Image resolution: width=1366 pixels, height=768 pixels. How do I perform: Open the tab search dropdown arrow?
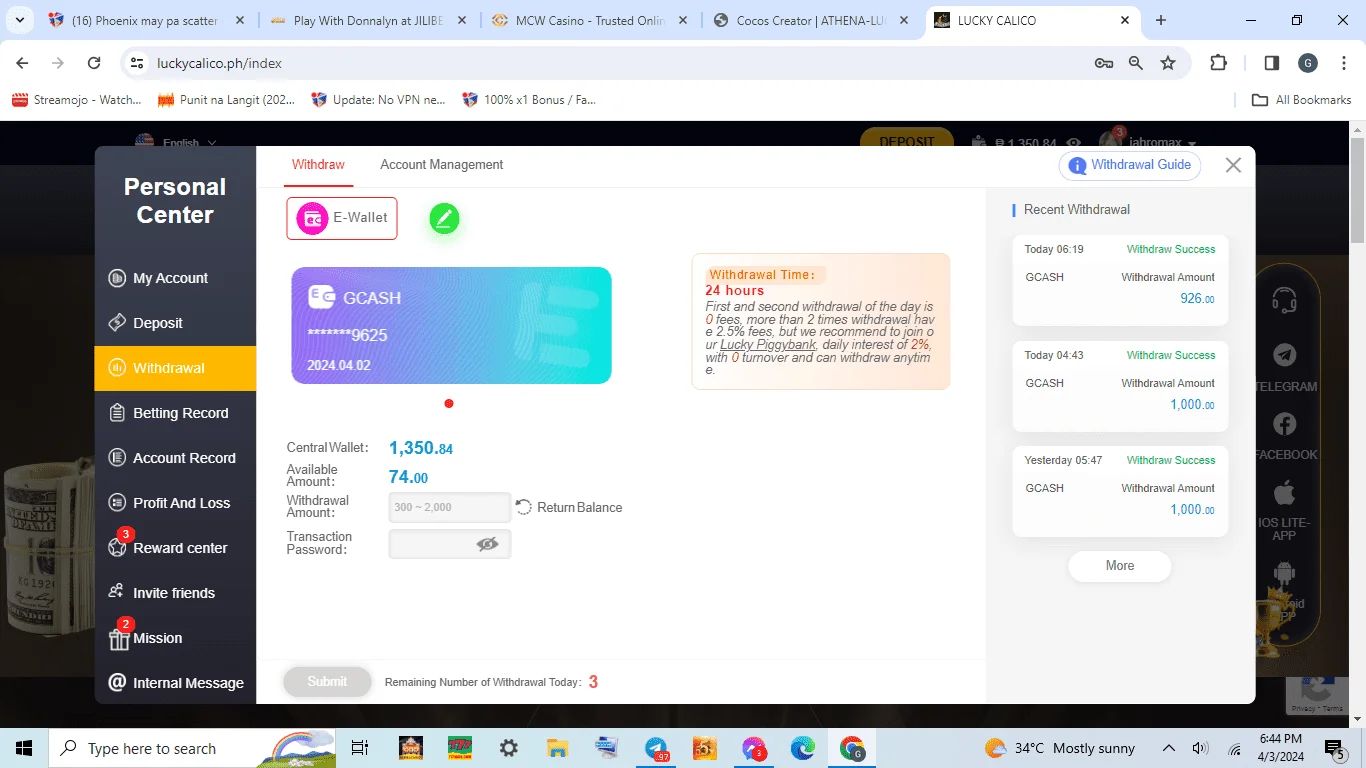pyautogui.click(x=22, y=20)
